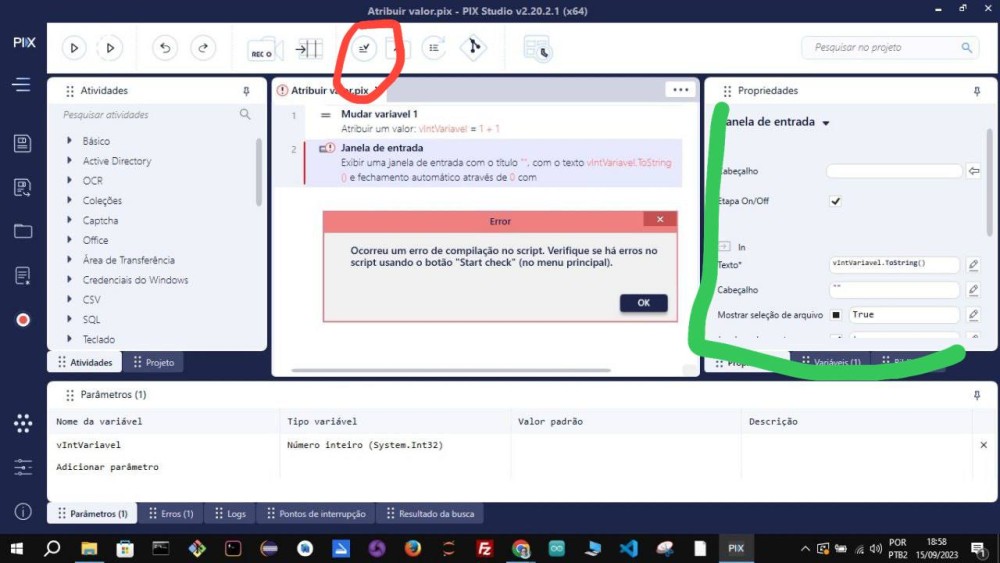Expand the Coleções activity group
Image resolution: width=1000 pixels, height=563 pixels.
(x=70, y=200)
